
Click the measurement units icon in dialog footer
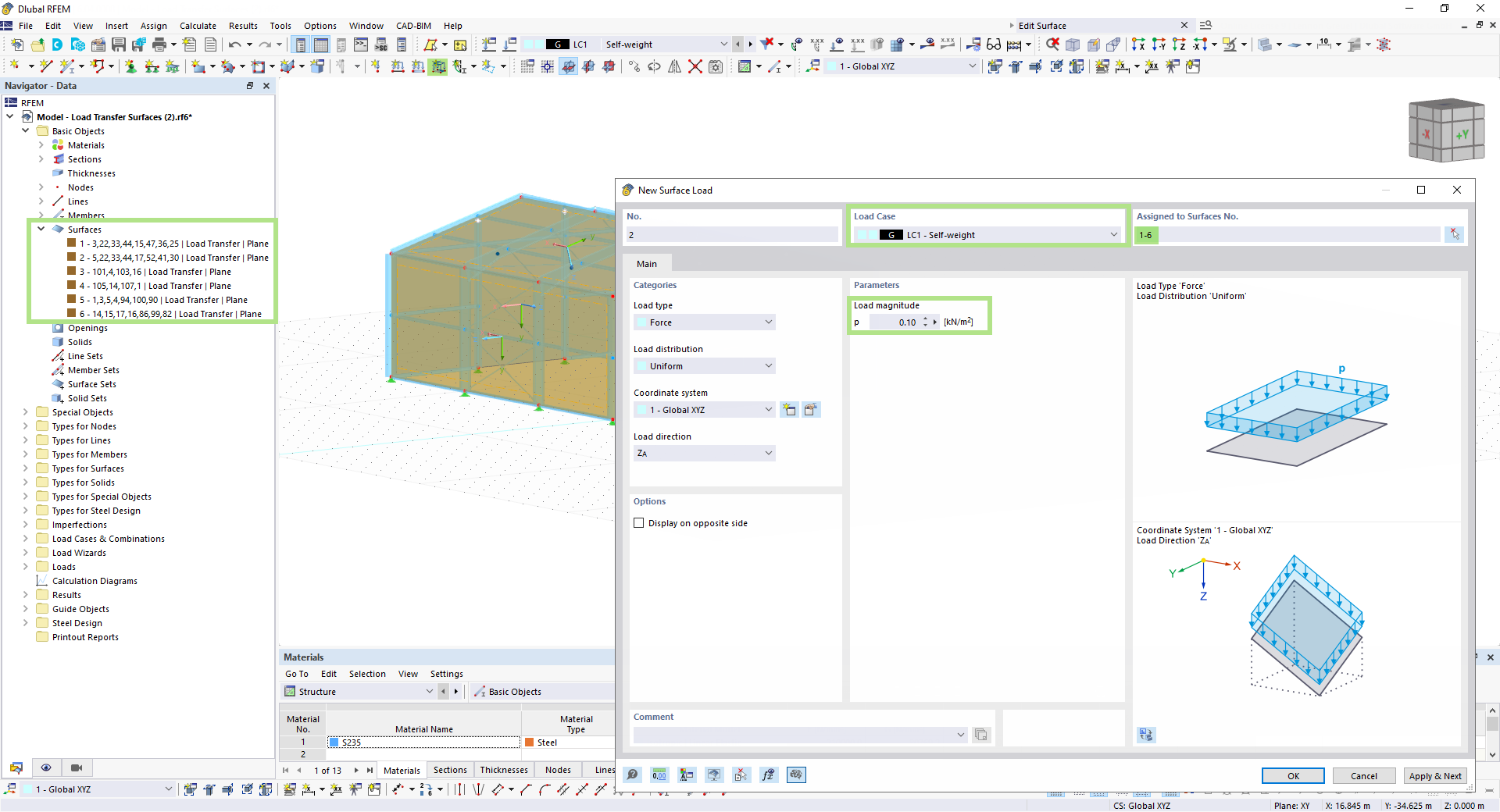click(659, 775)
